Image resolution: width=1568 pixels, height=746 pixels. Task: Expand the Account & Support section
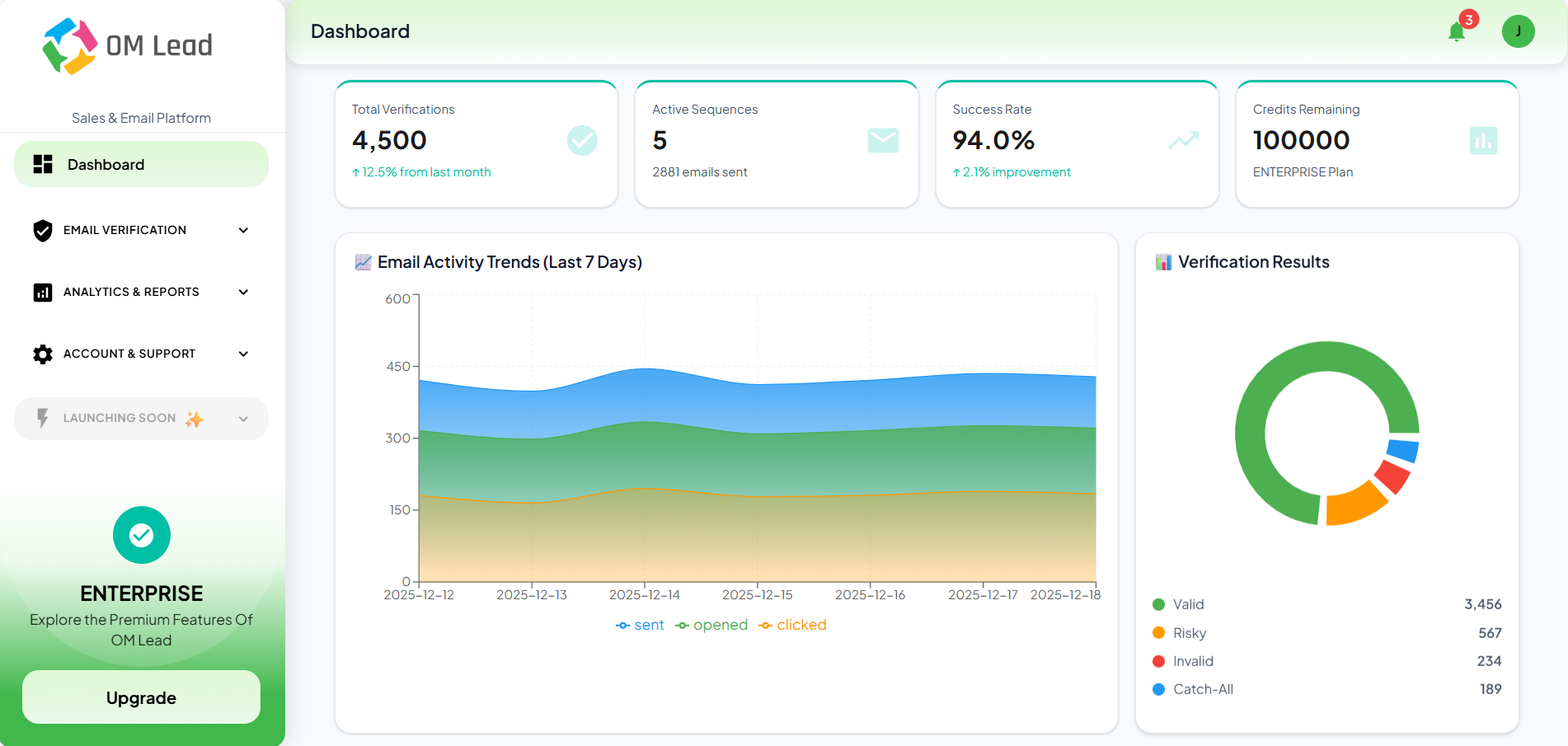[243, 354]
